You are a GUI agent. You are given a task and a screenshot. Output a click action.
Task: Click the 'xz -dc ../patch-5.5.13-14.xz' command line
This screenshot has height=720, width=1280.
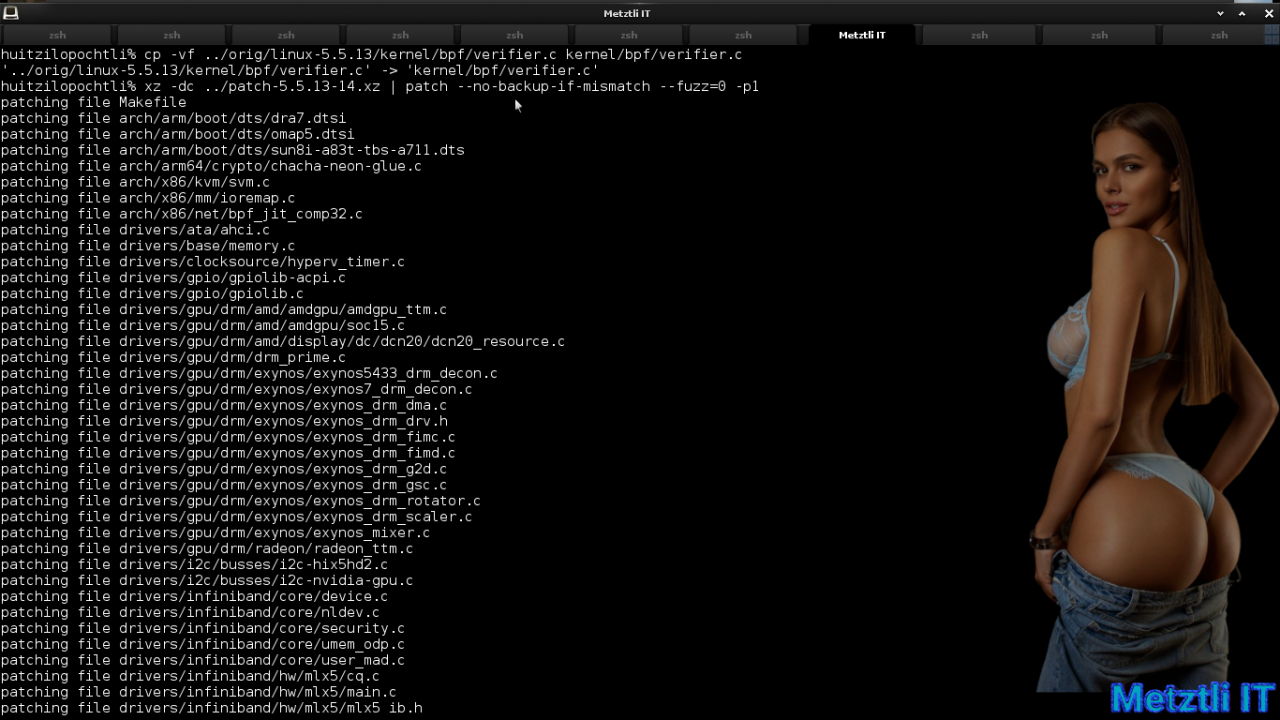(380, 86)
